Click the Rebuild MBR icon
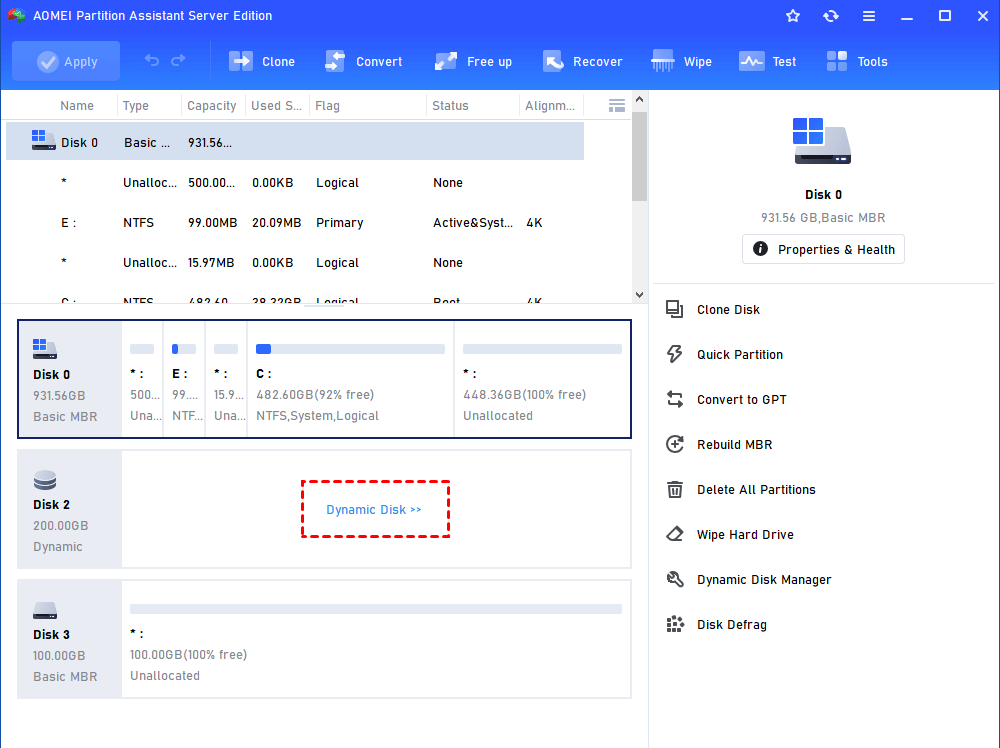Image resolution: width=1000 pixels, height=748 pixels. coord(675,444)
